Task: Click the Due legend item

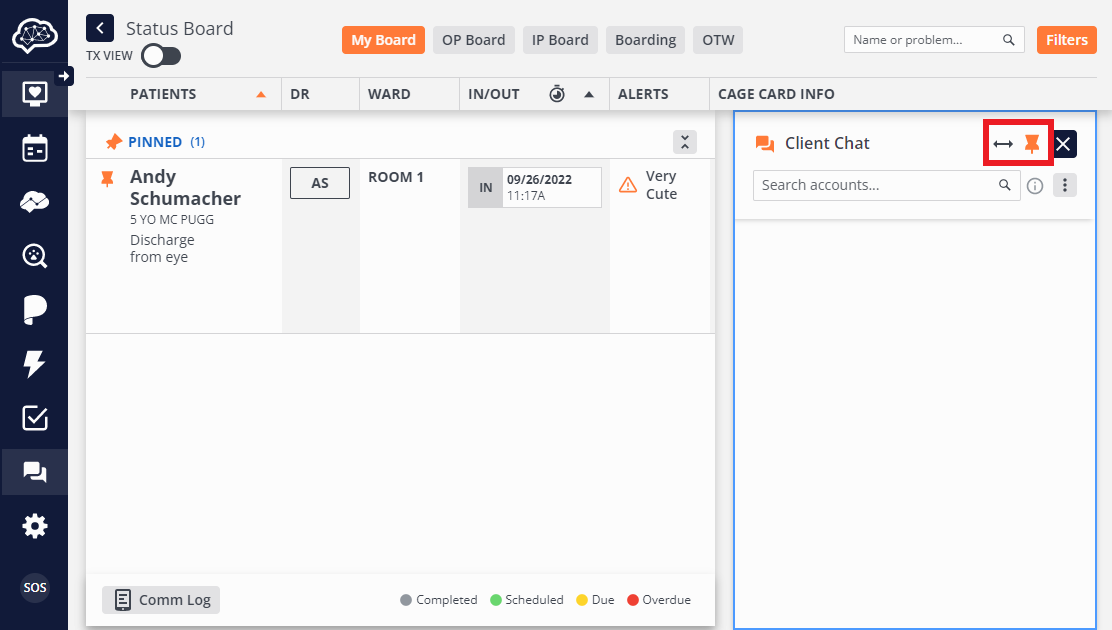Action: pyautogui.click(x=596, y=599)
